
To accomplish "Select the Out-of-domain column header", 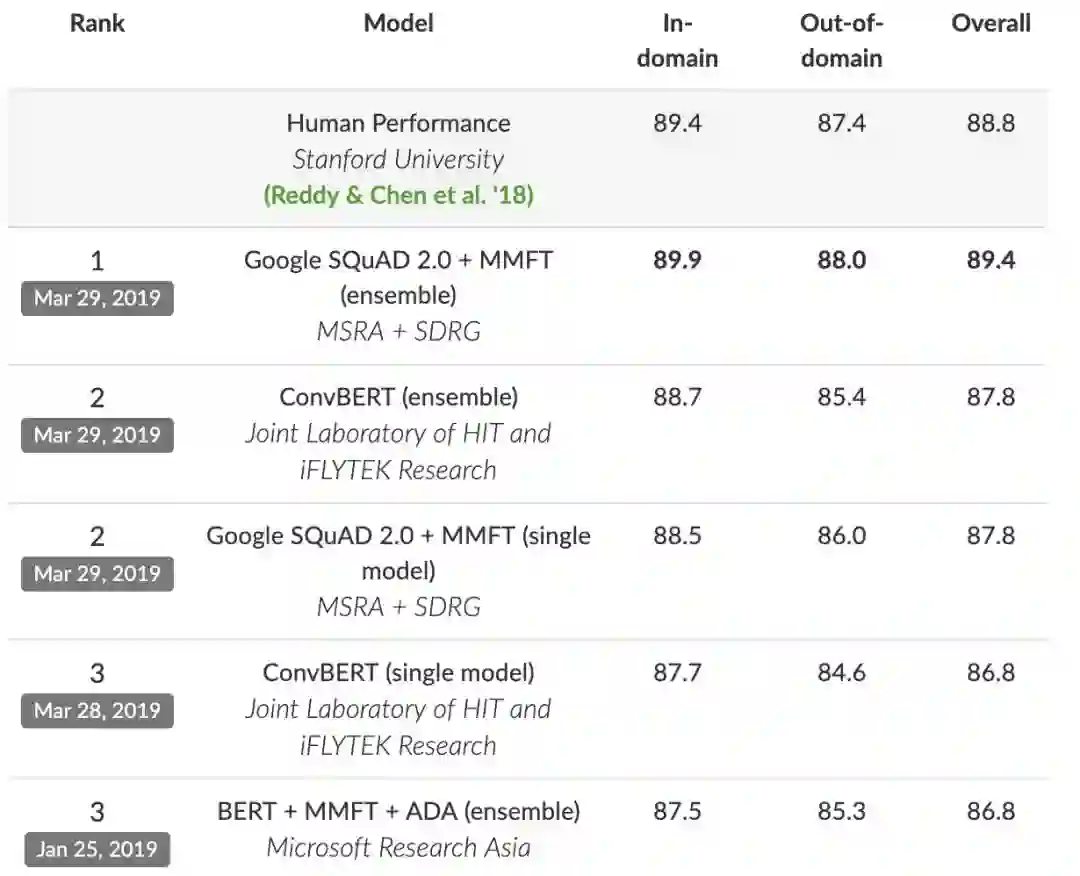I will pyautogui.click(x=841, y=40).
